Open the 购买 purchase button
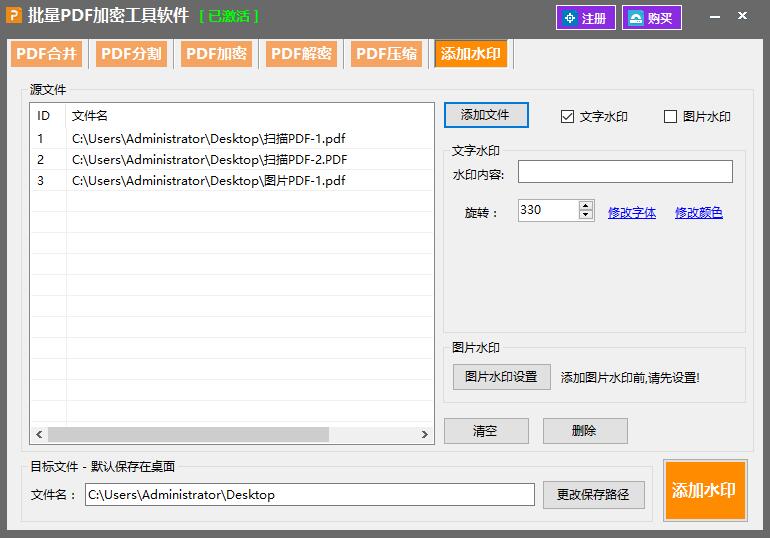Screen dimensions: 770x538 [651, 18]
